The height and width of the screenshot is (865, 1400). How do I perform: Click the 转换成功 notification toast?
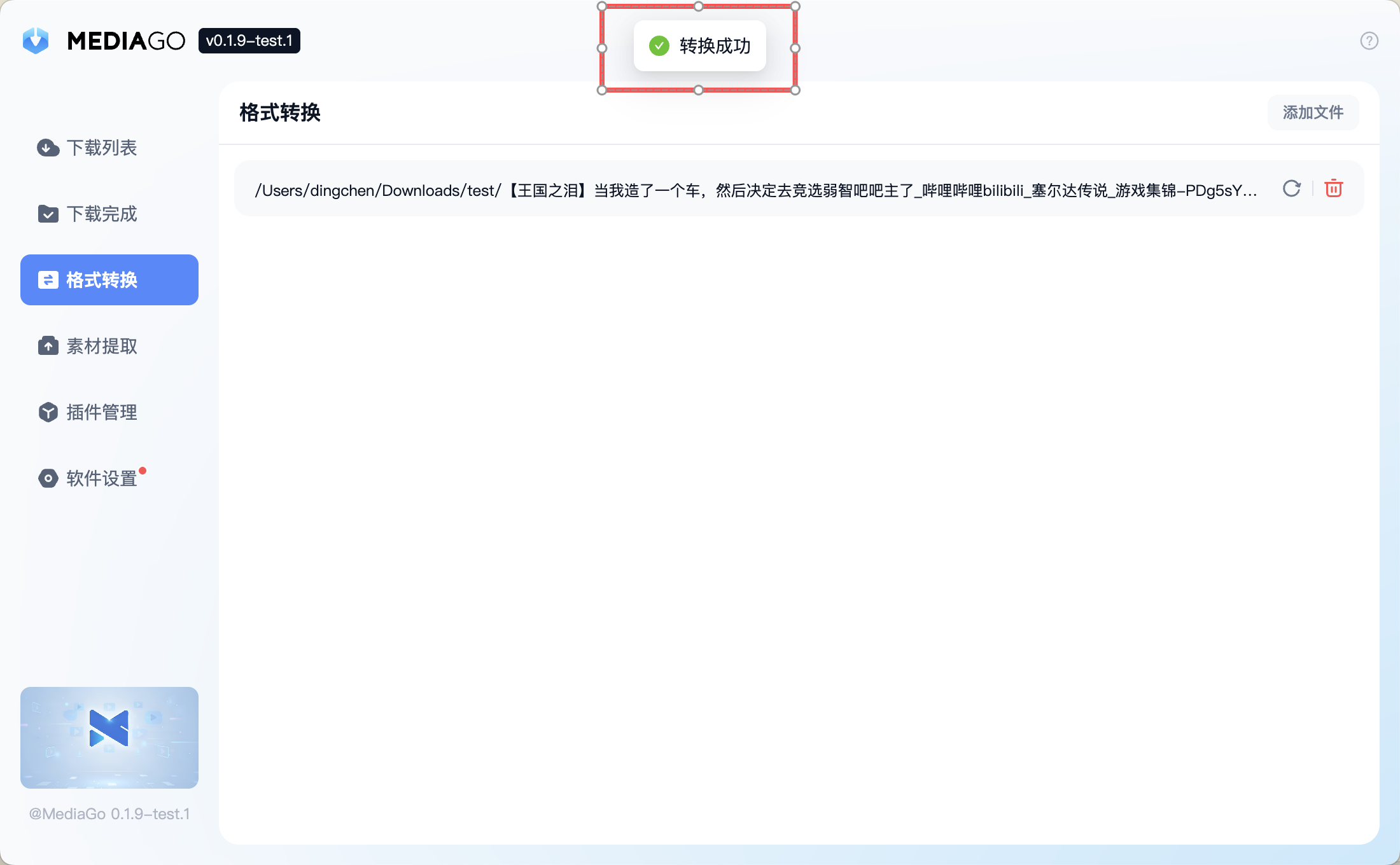click(x=699, y=46)
